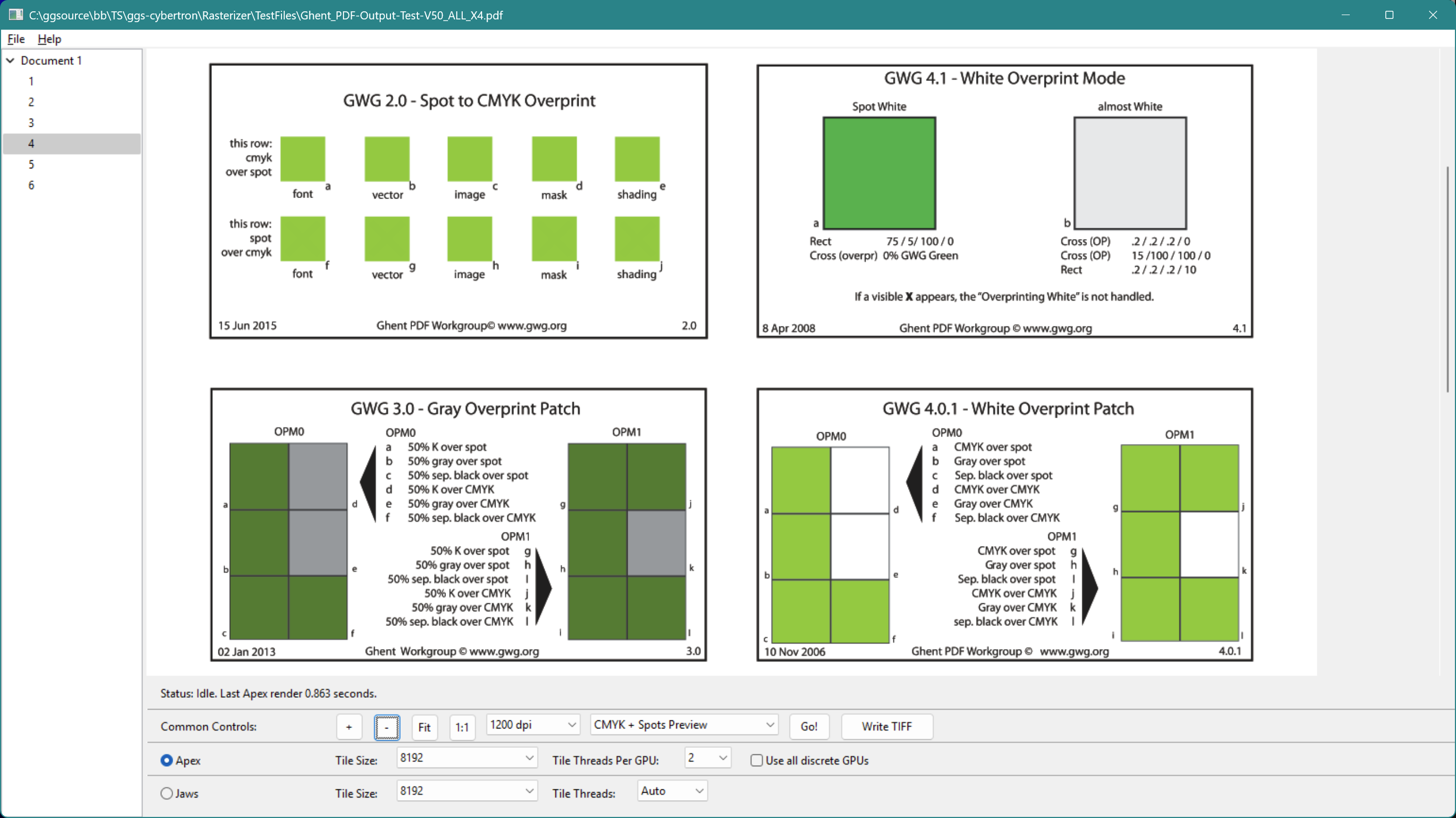This screenshot has height=818, width=1456.
Task: Select the Jaws radio button
Action: click(x=166, y=793)
